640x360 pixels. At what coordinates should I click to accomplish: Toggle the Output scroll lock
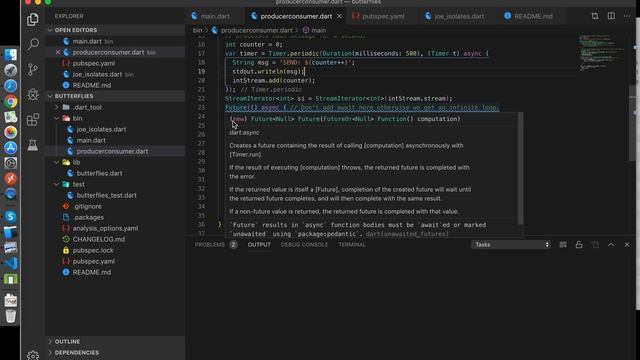[579, 244]
